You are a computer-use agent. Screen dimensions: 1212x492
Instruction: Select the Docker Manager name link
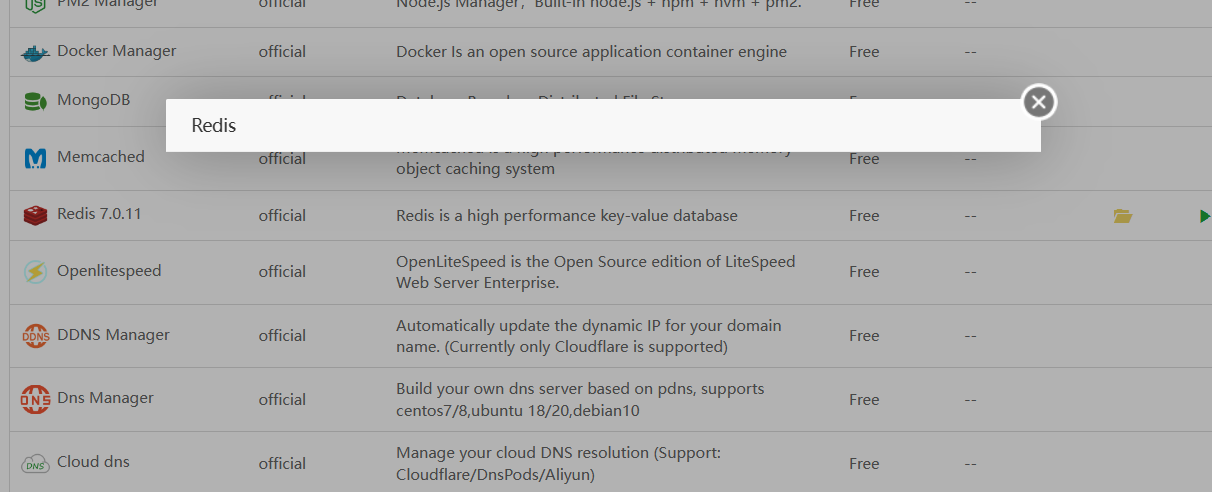[116, 51]
